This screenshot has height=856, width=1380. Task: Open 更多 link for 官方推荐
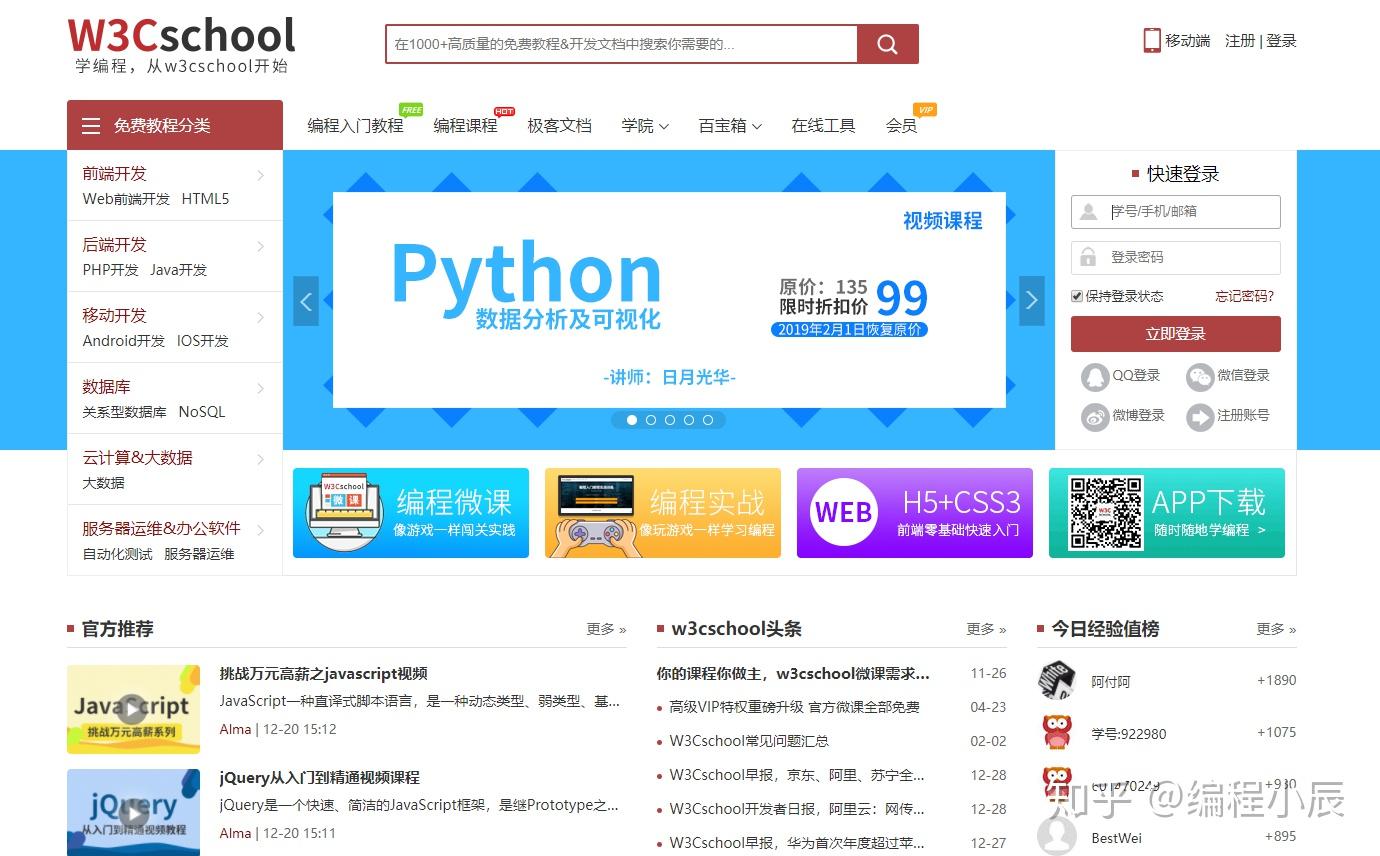tap(606, 629)
